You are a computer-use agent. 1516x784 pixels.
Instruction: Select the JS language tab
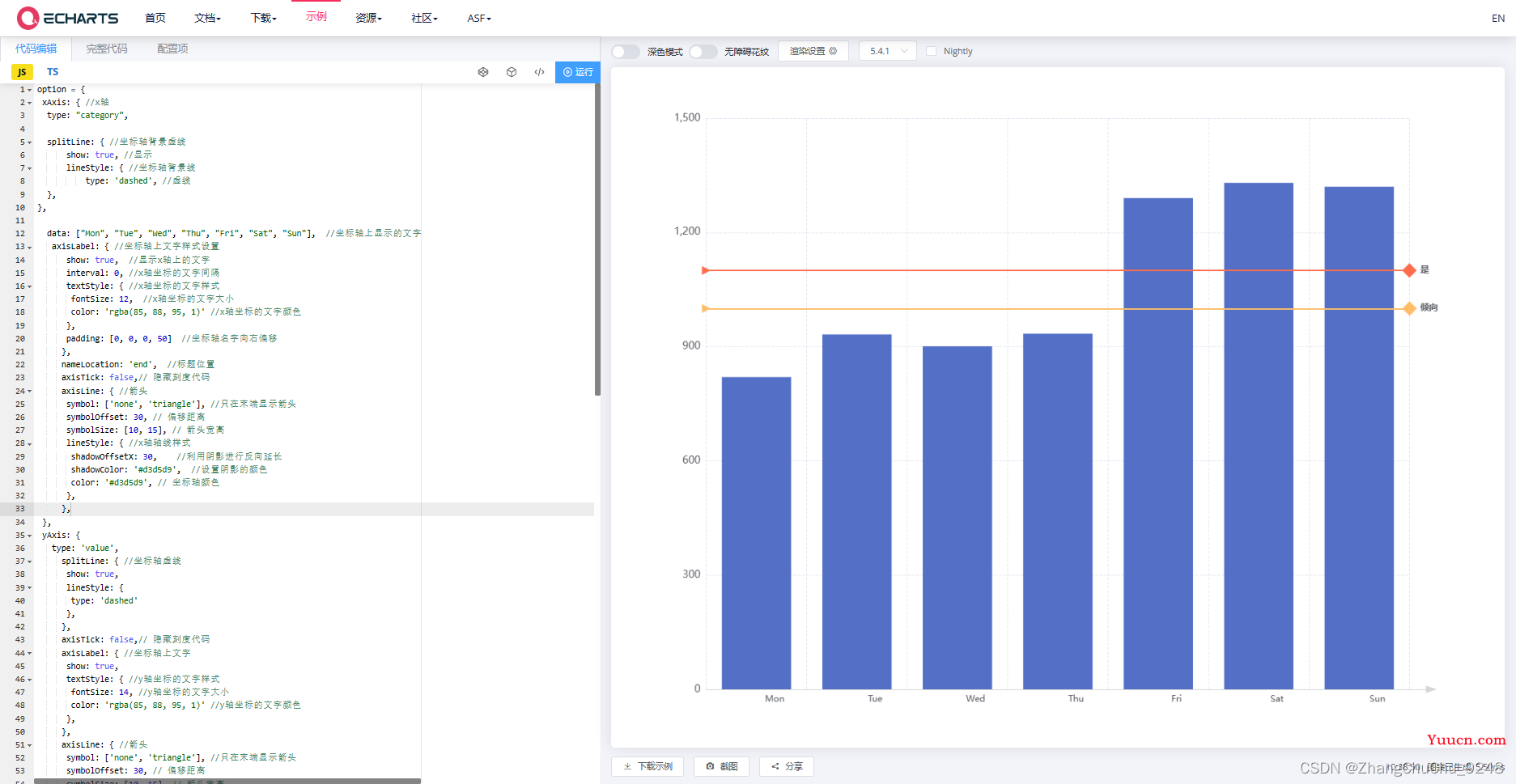click(x=22, y=72)
